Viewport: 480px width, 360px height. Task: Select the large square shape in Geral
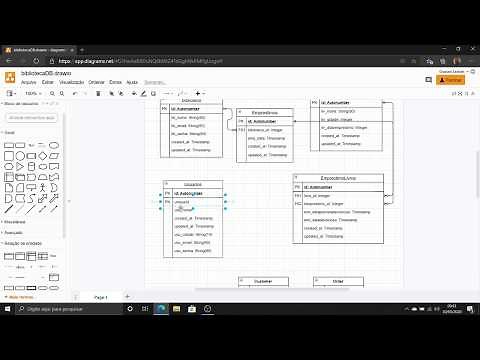click(x=9, y=156)
